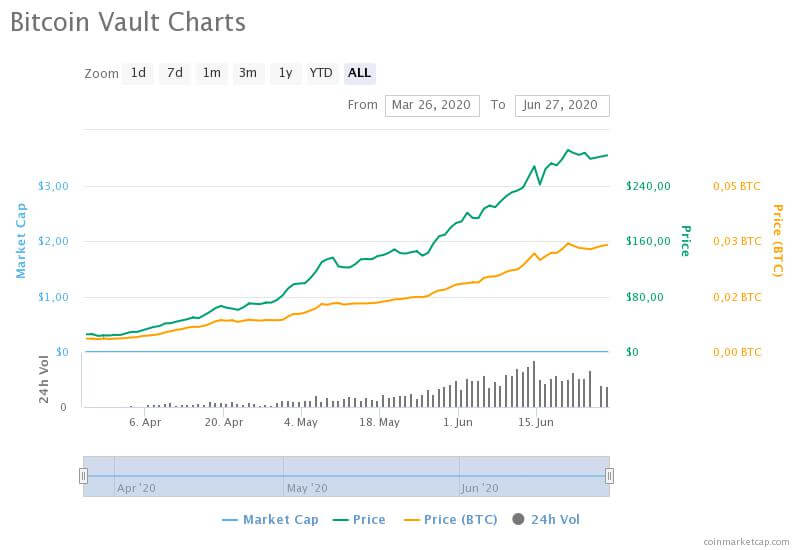Set zoom range to 3m
800x550 pixels.
click(248, 73)
